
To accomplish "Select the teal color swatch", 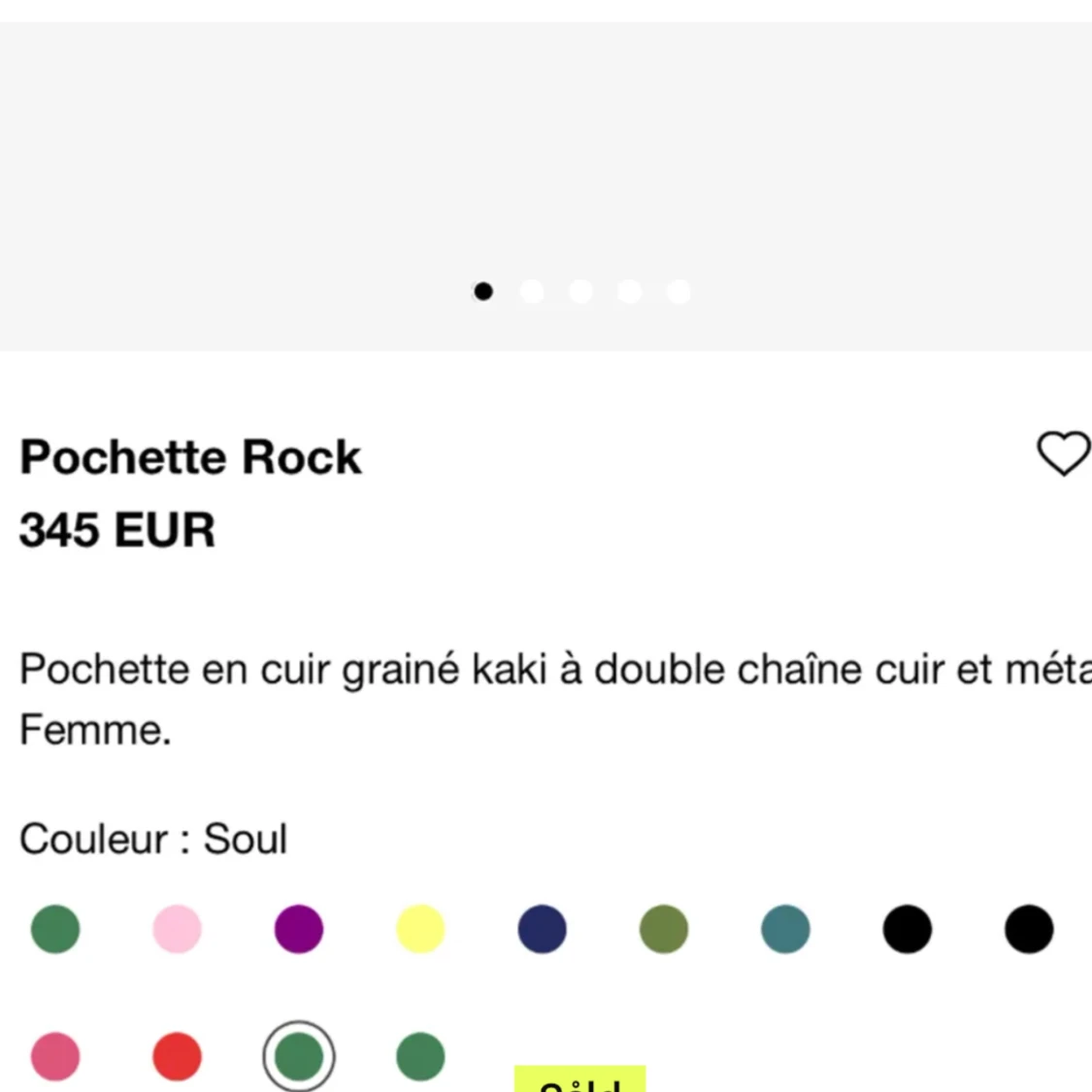I will [785, 929].
